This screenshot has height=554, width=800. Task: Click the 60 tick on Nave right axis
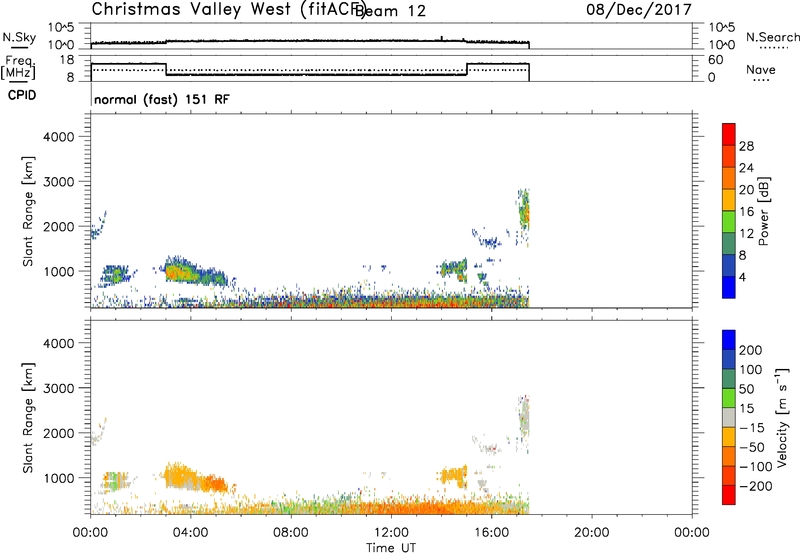[716, 60]
